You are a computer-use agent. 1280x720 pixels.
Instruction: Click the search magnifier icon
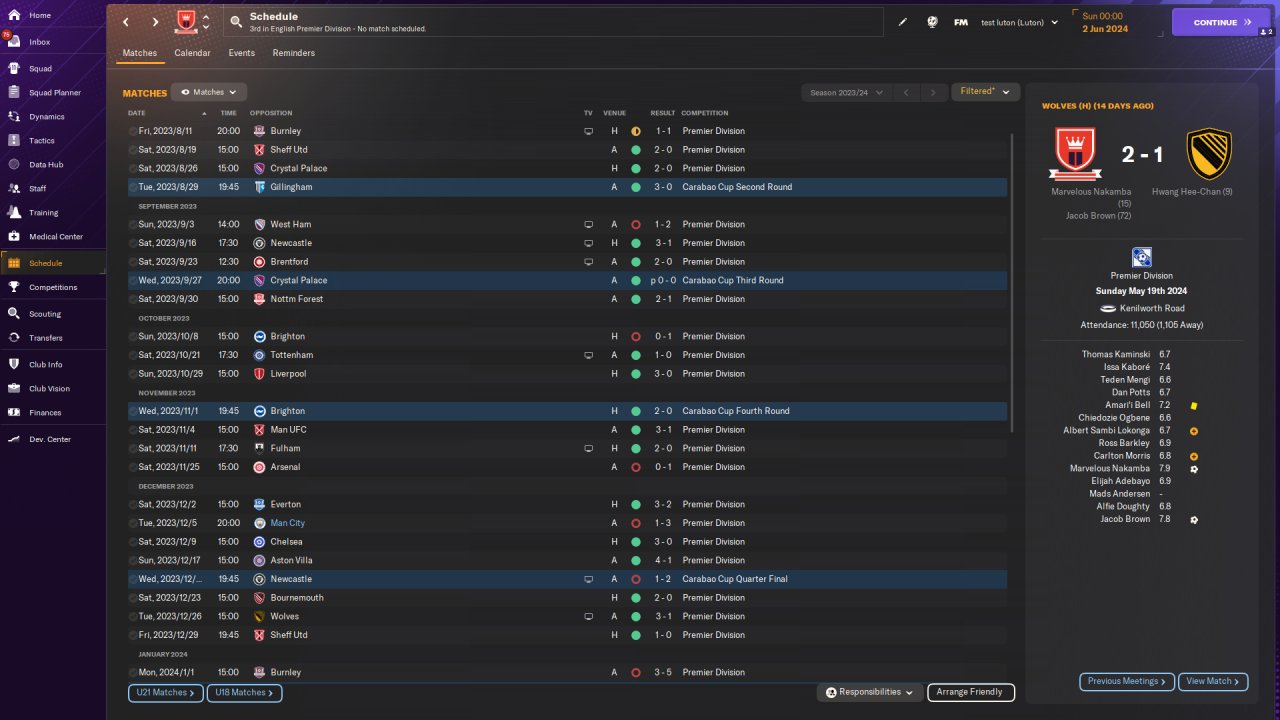236,21
